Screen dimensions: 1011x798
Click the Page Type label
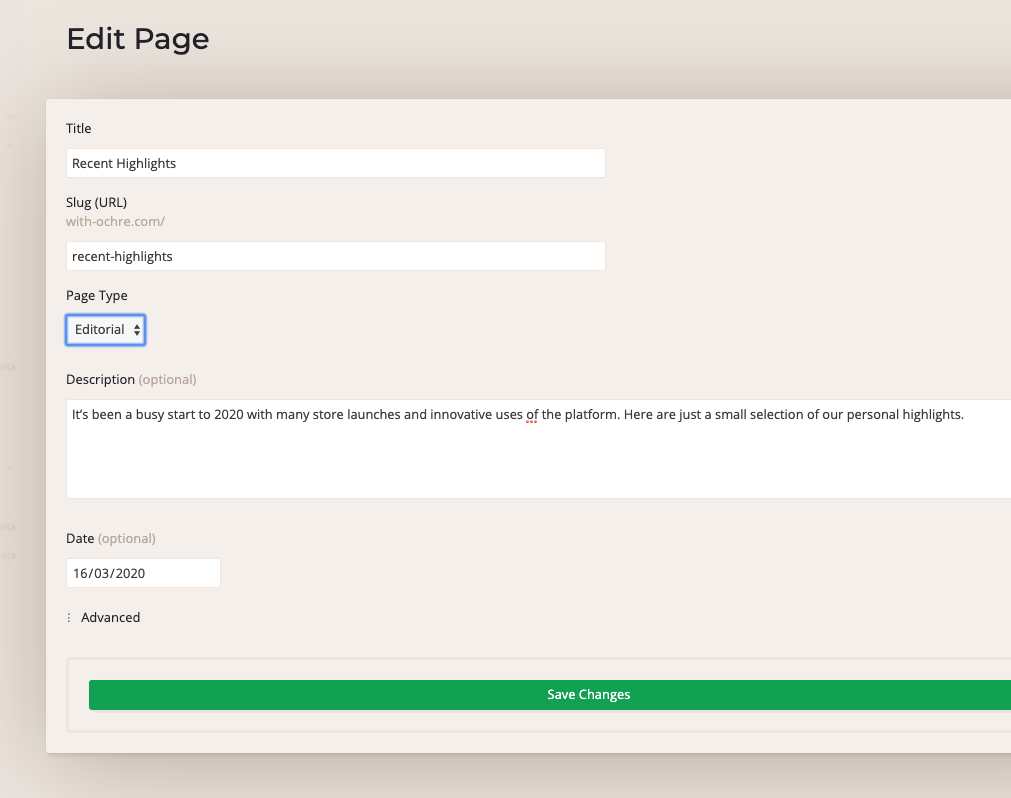(97, 295)
